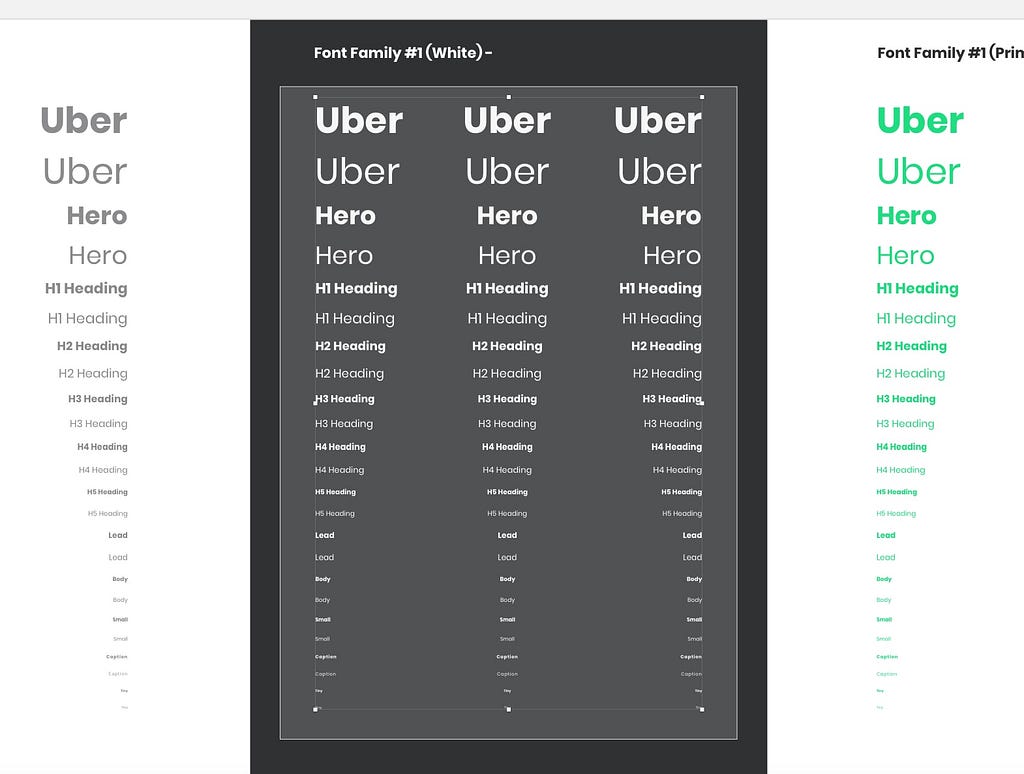
Task: Click light white 'Lead' in the left-aligned column
Action: [325, 557]
